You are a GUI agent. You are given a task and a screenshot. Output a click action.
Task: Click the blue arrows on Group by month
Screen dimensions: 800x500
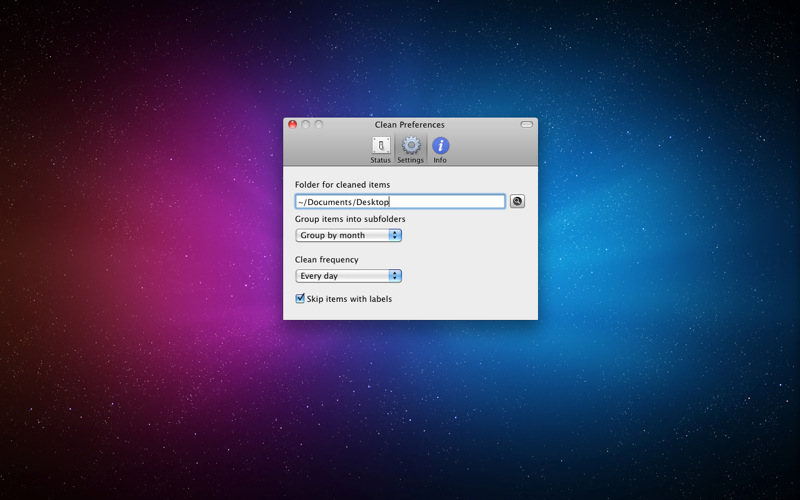point(395,235)
